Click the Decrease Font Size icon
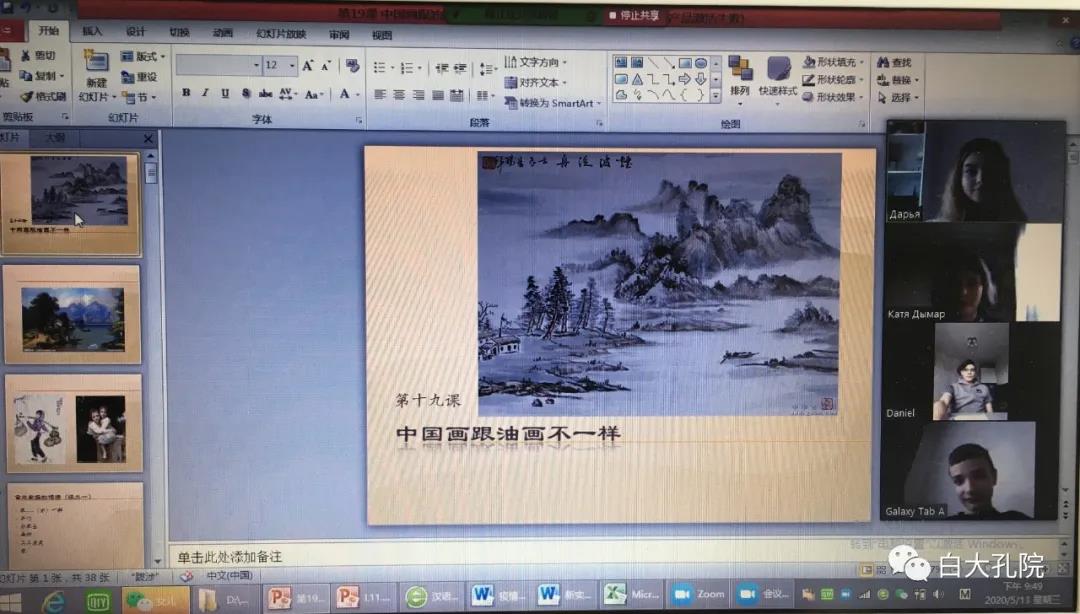 pyautogui.click(x=326, y=65)
